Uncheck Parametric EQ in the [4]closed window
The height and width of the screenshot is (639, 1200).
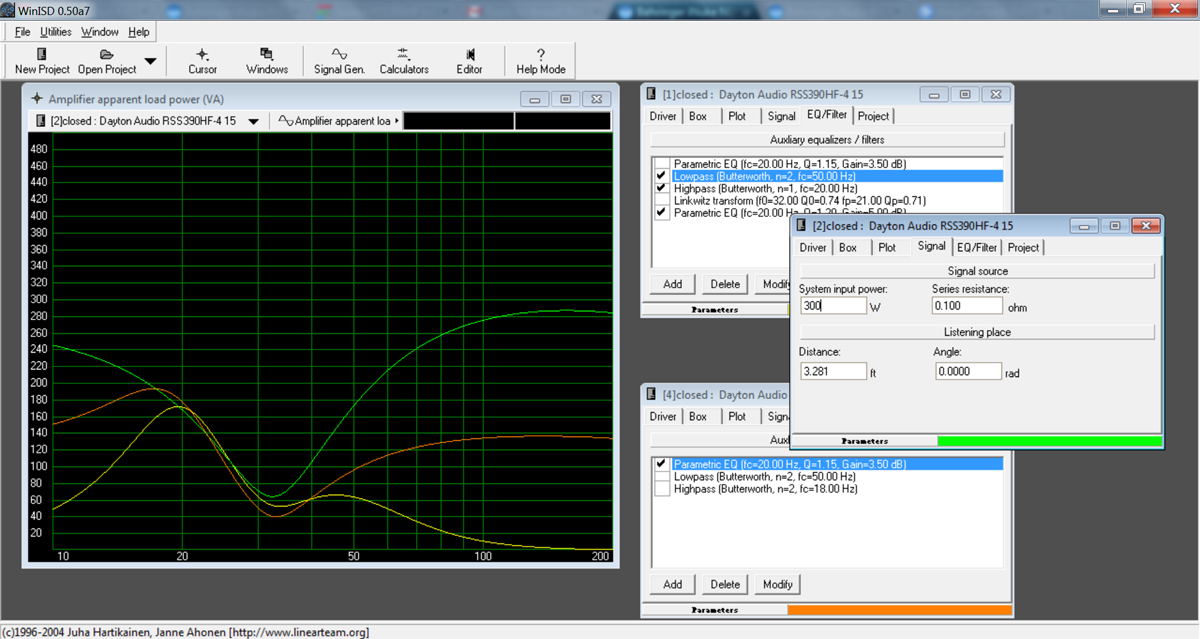(x=661, y=464)
